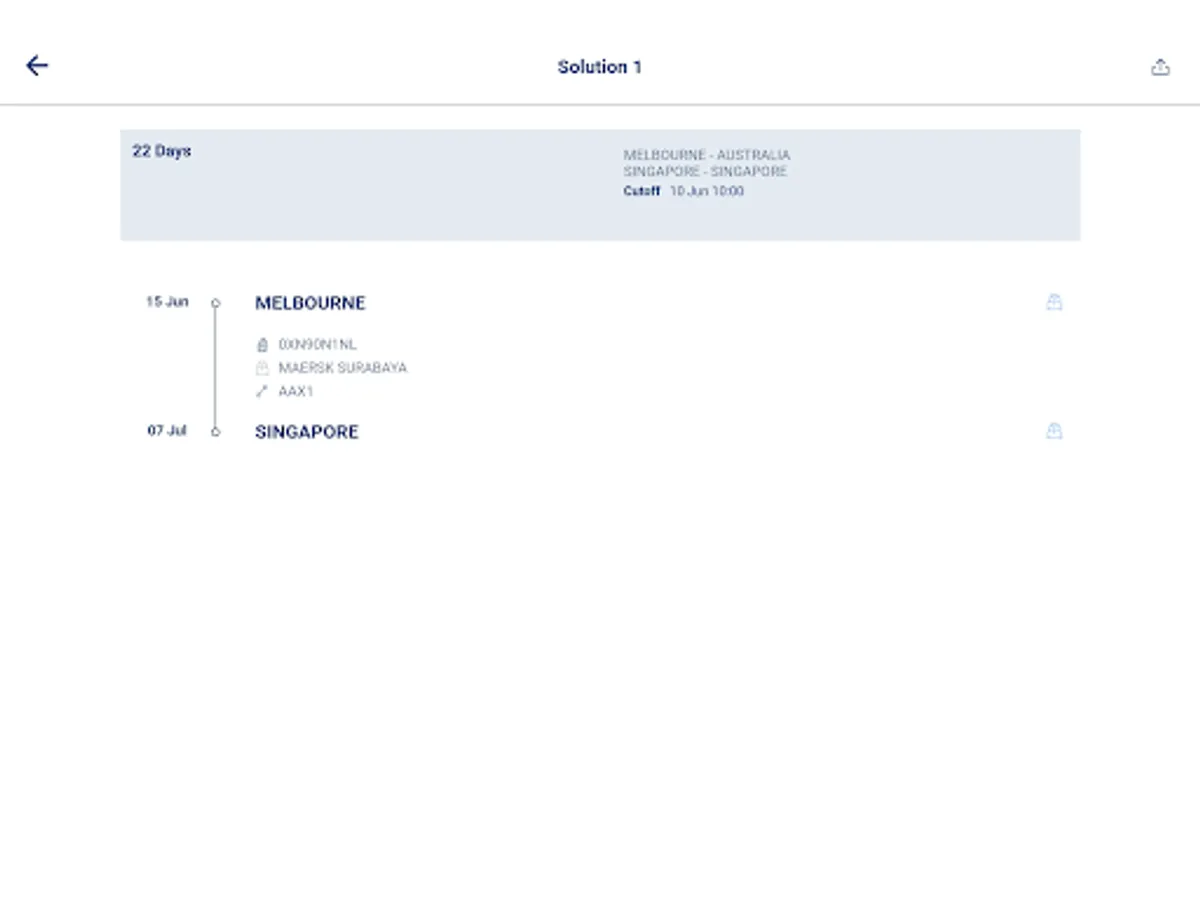
Task: Select the cutoff time 10 Jun 10:00
Action: [707, 191]
